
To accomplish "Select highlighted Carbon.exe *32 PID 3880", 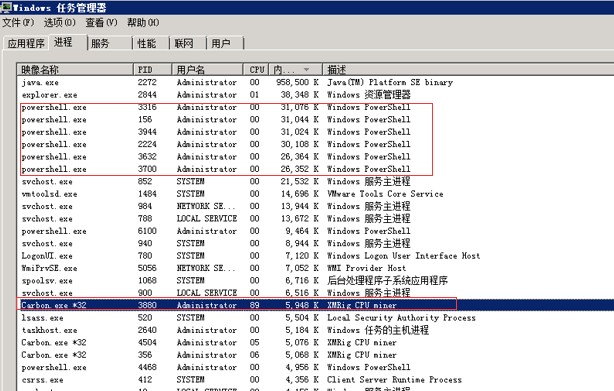I will point(315,305).
